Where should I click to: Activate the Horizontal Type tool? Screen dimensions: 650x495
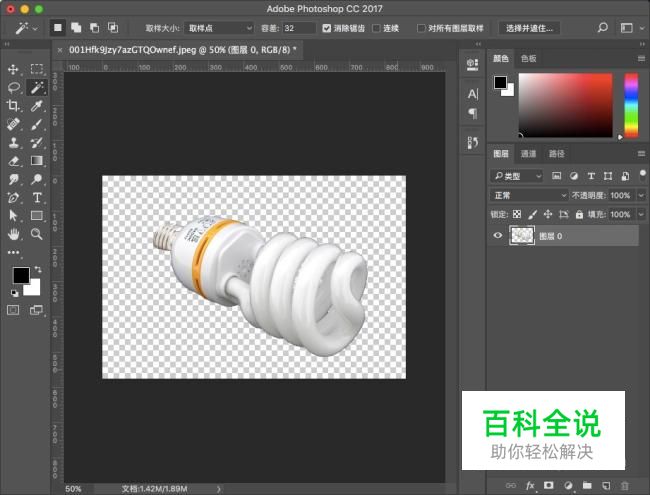(36, 197)
